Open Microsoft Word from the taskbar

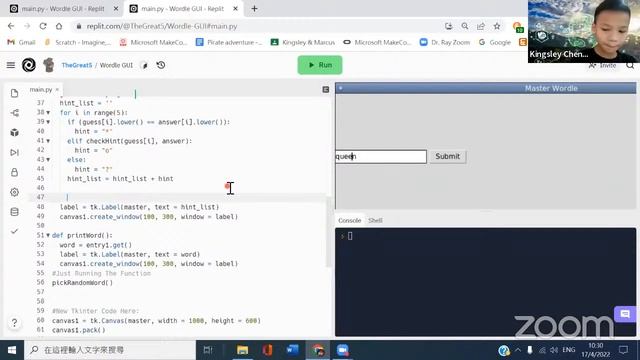292,350
